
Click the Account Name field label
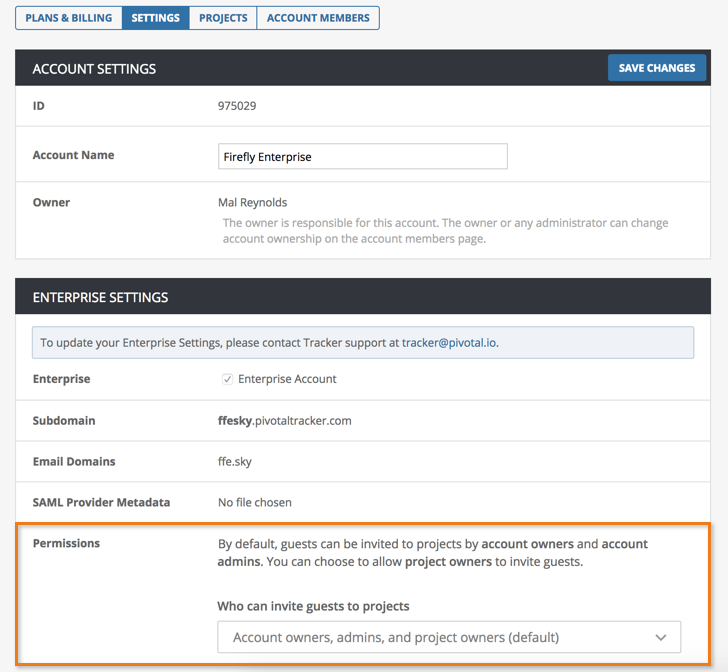click(x=73, y=155)
